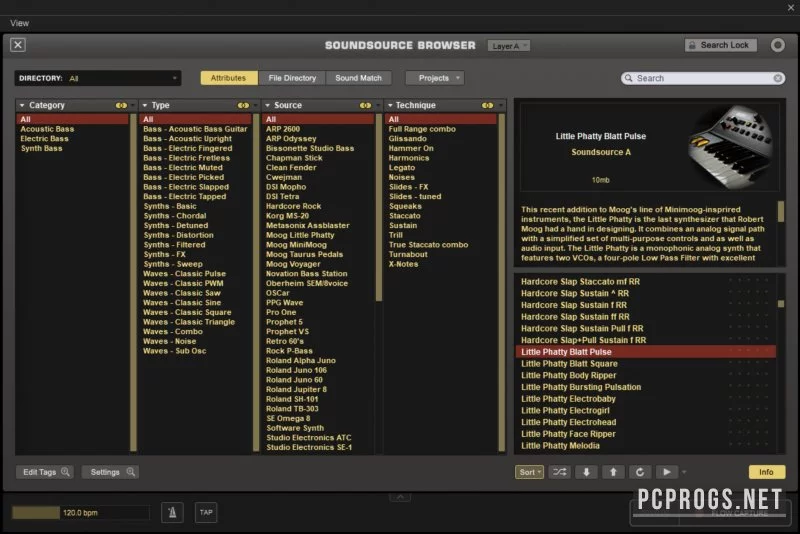The height and width of the screenshot is (534, 800).
Task: Switch to the Attributes tab
Action: point(228,78)
